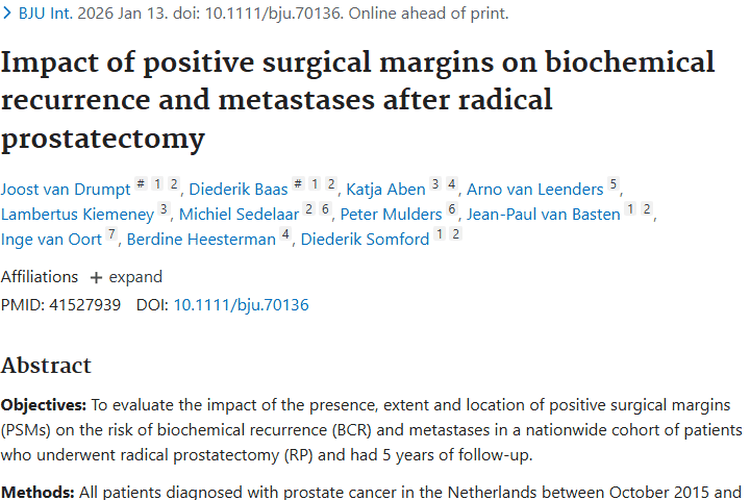
Task: Open the DOI 10.1111/bju.70136 link
Action: pos(241,305)
